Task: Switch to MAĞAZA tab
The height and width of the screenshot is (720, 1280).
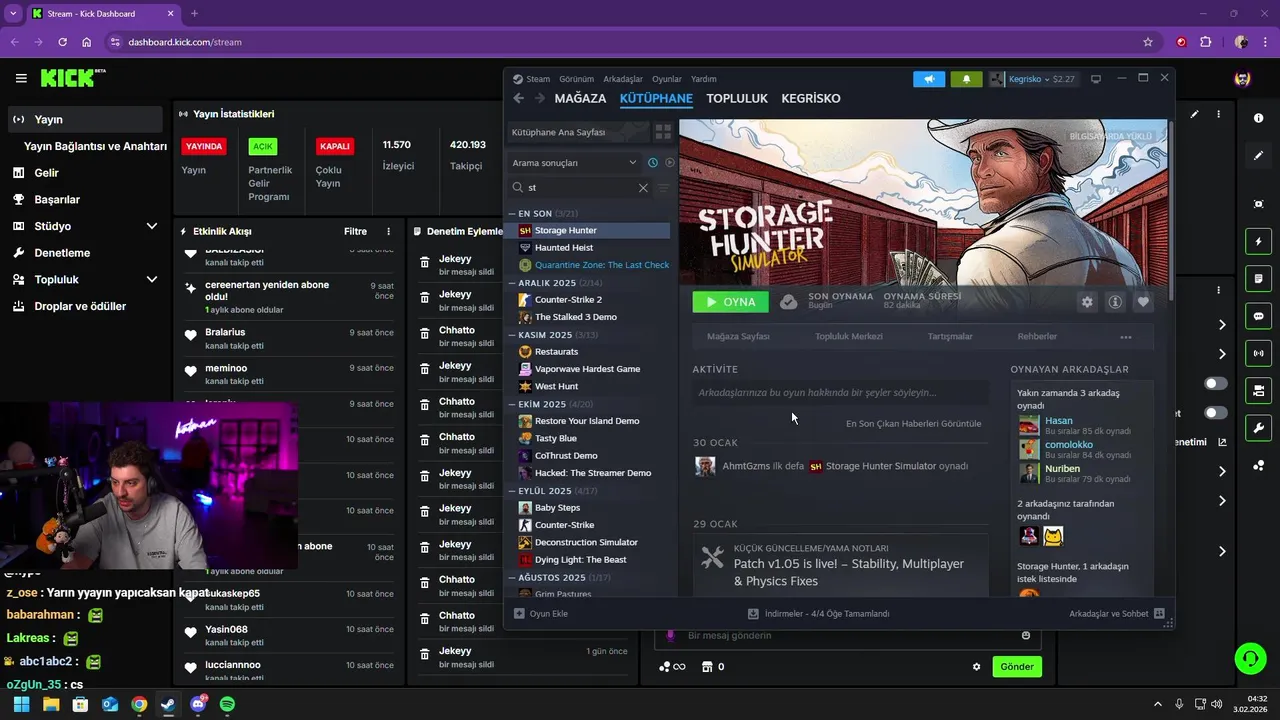Action: (x=580, y=98)
